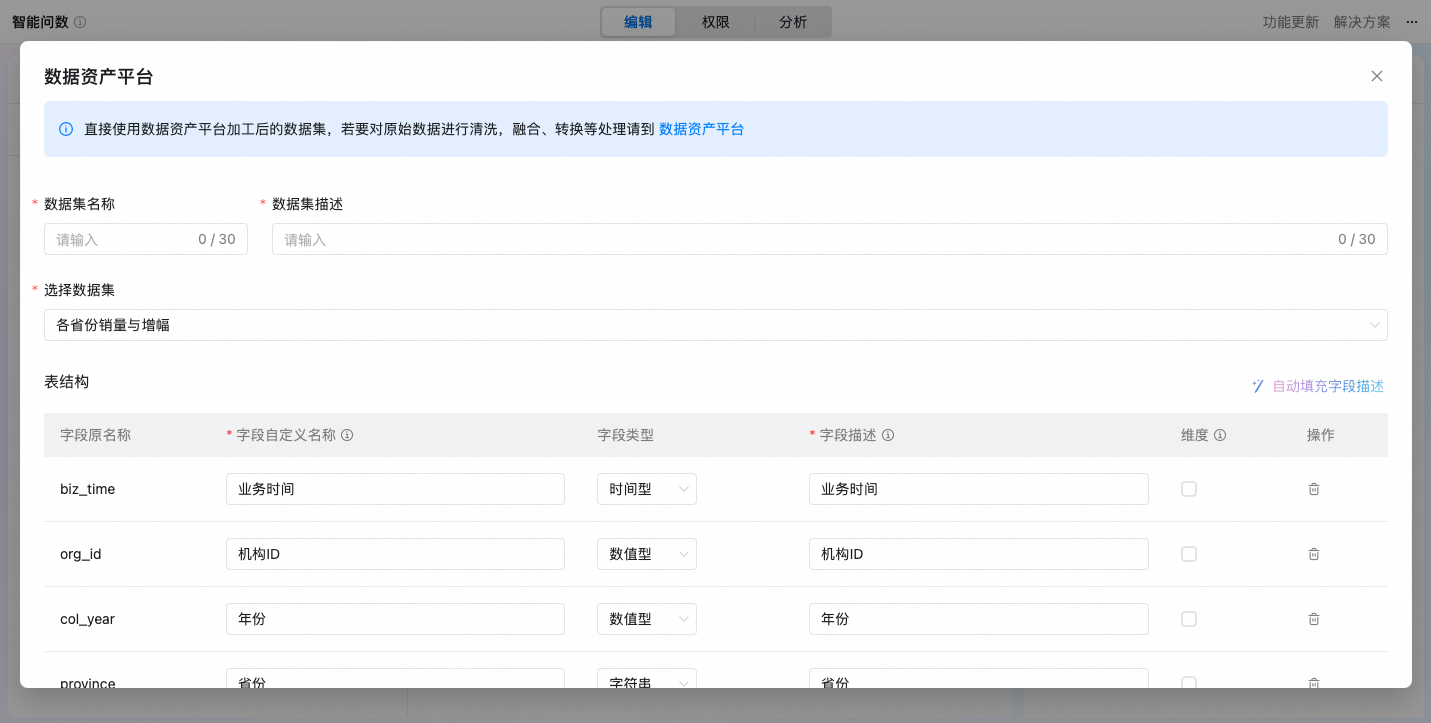Click the col_year field name cell
This screenshot has width=1431, height=723.
tap(88, 619)
